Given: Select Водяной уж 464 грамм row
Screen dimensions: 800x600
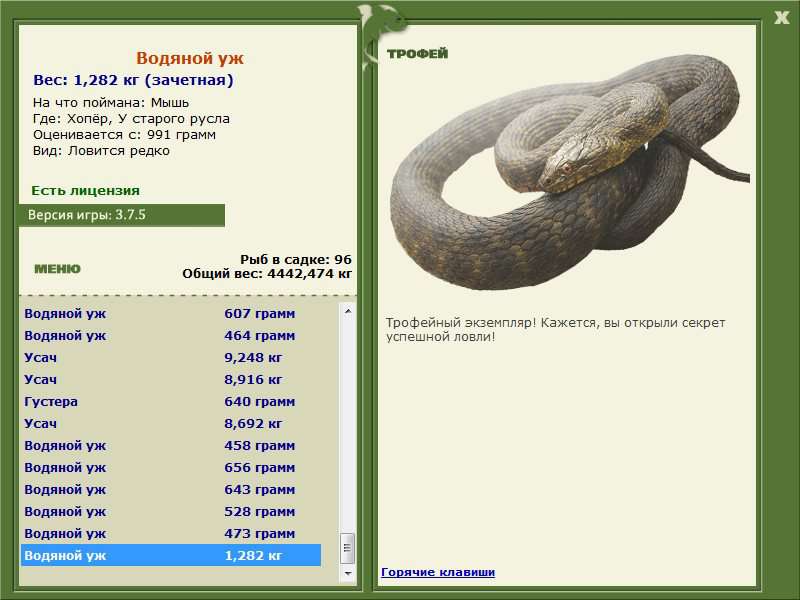Looking at the screenshot, I should 171,335.
